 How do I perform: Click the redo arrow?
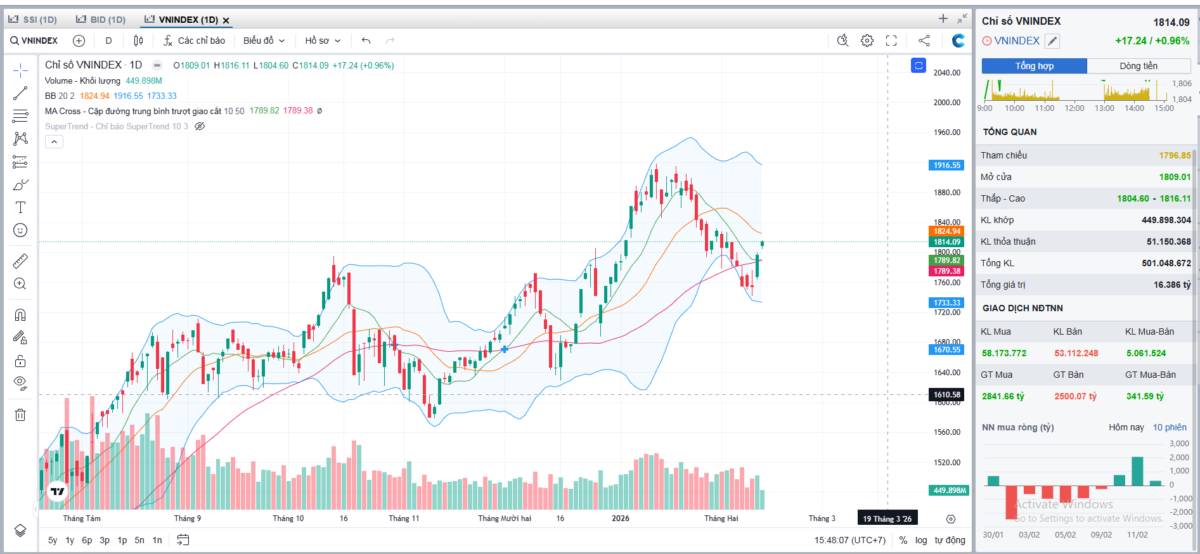390,40
